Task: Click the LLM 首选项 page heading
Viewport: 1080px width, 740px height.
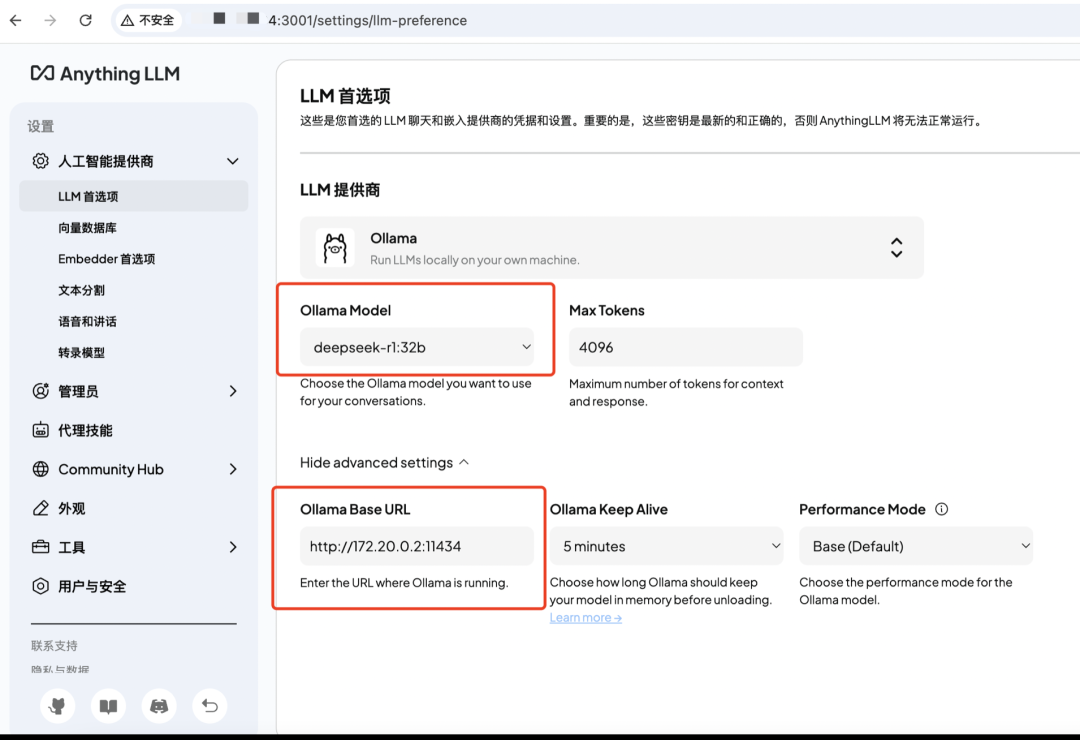Action: click(345, 96)
